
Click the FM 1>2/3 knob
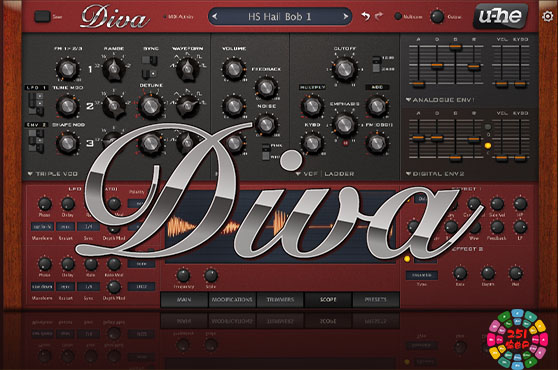(67, 69)
